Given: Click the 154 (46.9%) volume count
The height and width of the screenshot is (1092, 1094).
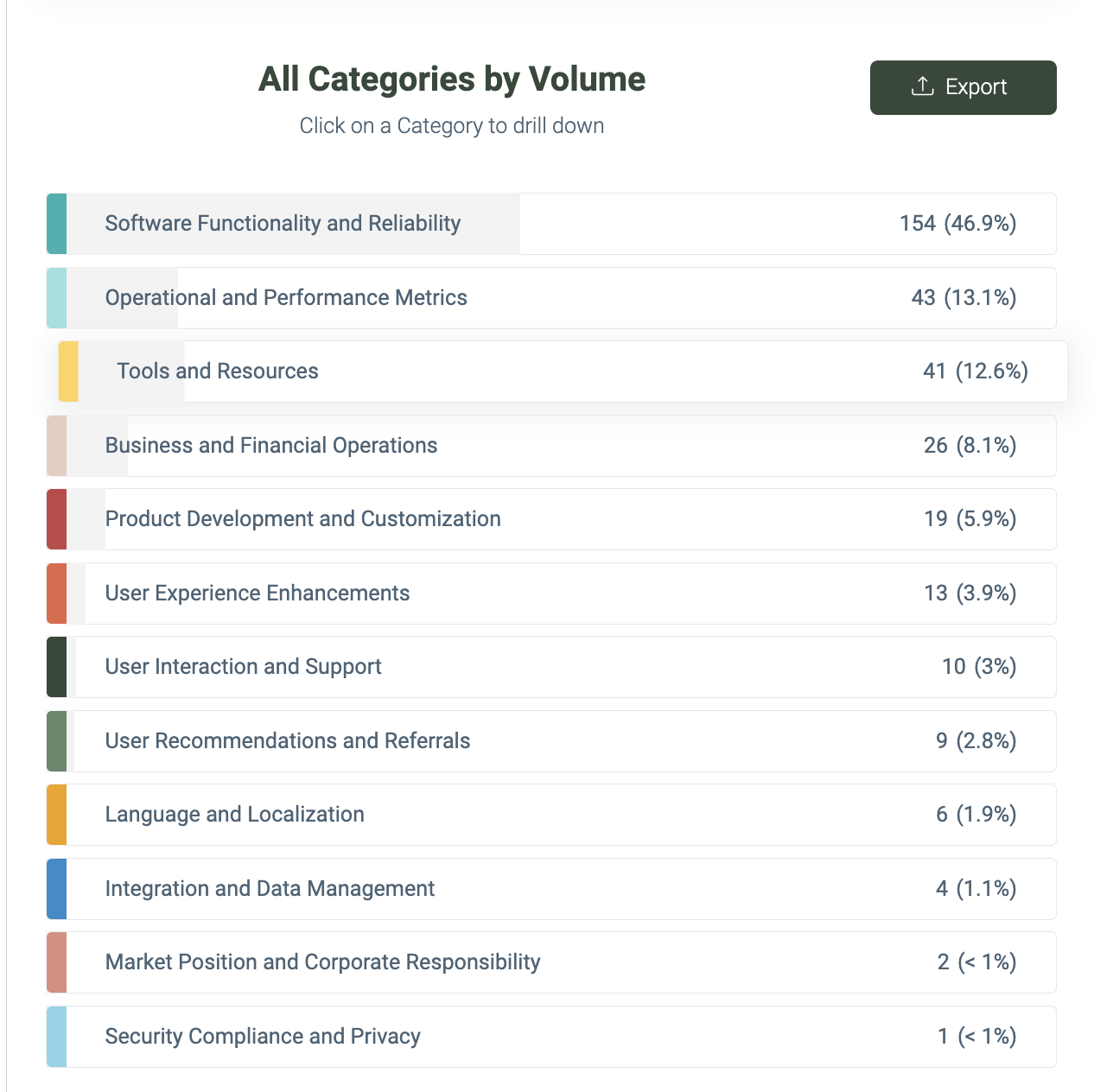Looking at the screenshot, I should tap(957, 224).
